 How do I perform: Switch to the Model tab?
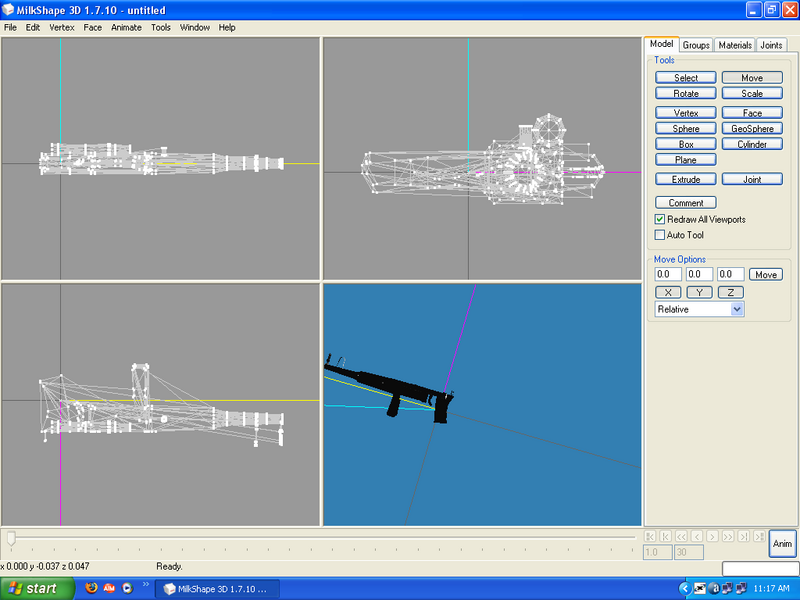click(661, 44)
